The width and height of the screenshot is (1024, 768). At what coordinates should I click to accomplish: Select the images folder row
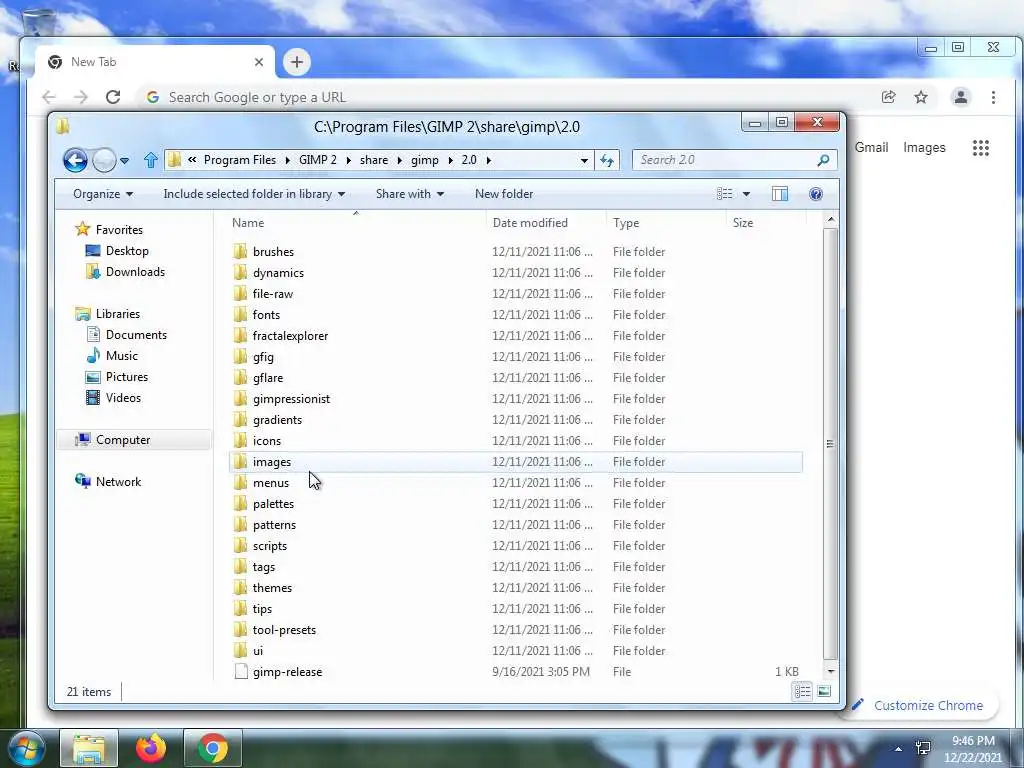click(516, 462)
